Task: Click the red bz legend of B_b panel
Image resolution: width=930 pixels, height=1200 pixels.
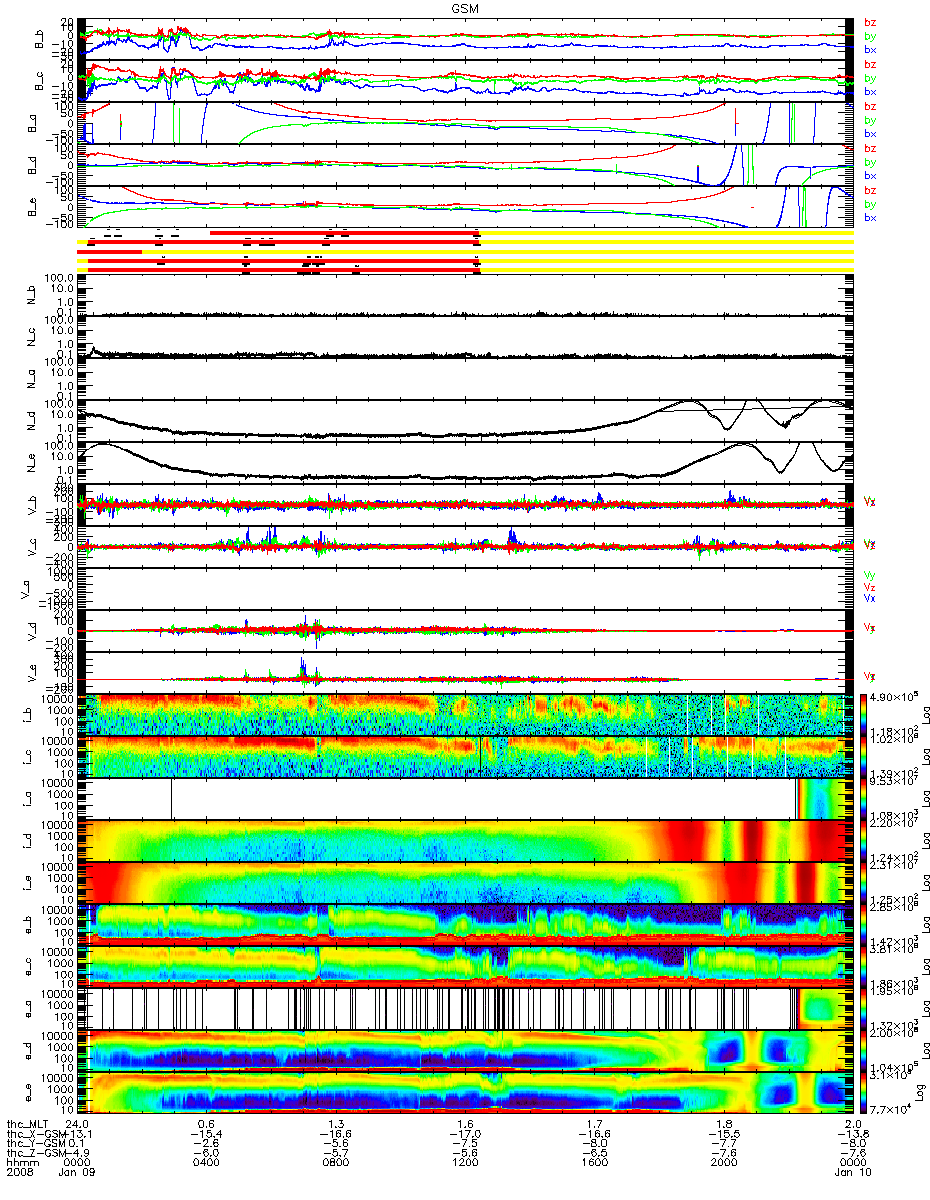Action: 870,22
